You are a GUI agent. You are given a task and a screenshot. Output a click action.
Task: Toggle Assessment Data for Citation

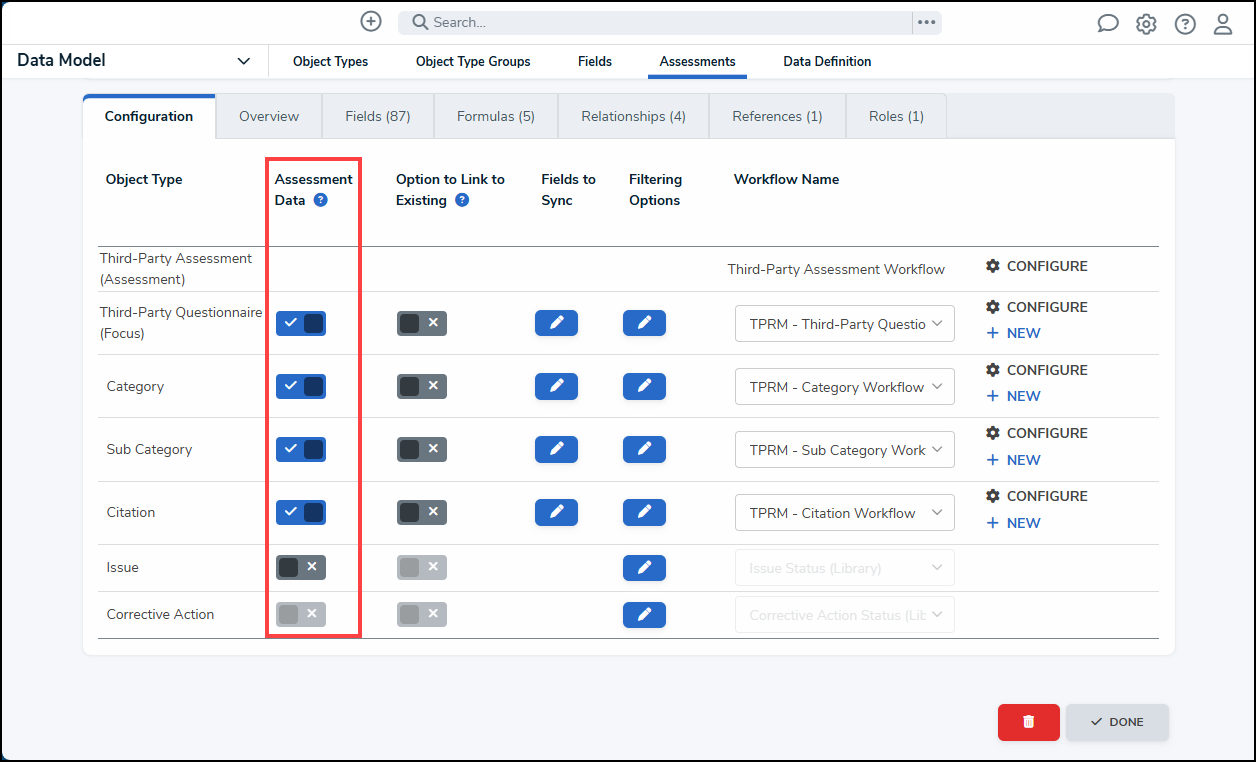click(301, 512)
